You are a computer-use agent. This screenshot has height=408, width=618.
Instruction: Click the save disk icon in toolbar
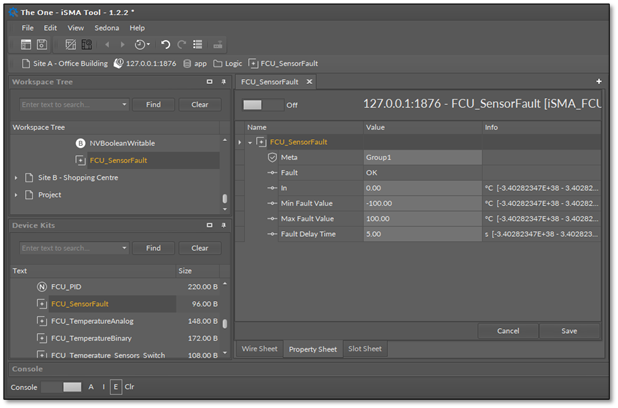[x=42, y=45]
